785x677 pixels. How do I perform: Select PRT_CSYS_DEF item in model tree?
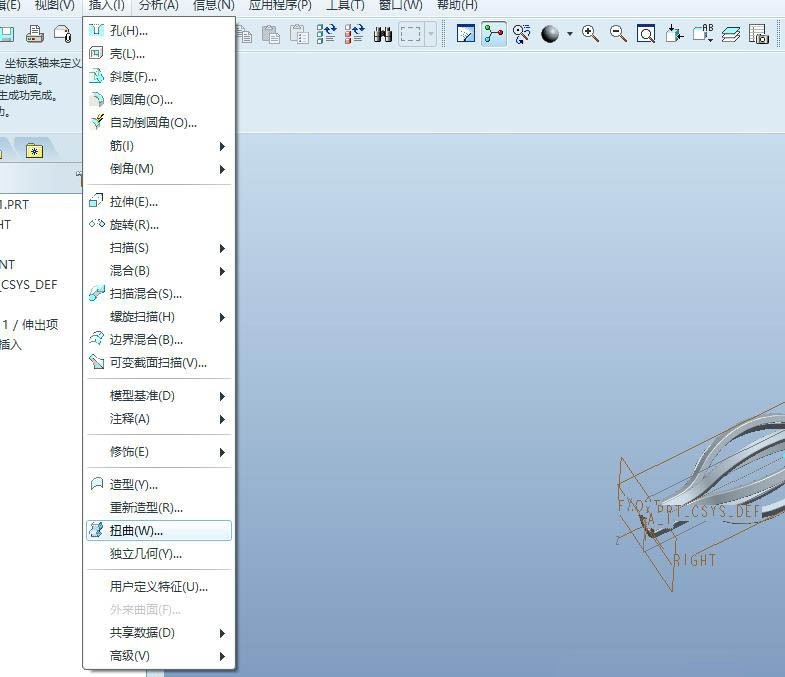pyautogui.click(x=29, y=285)
